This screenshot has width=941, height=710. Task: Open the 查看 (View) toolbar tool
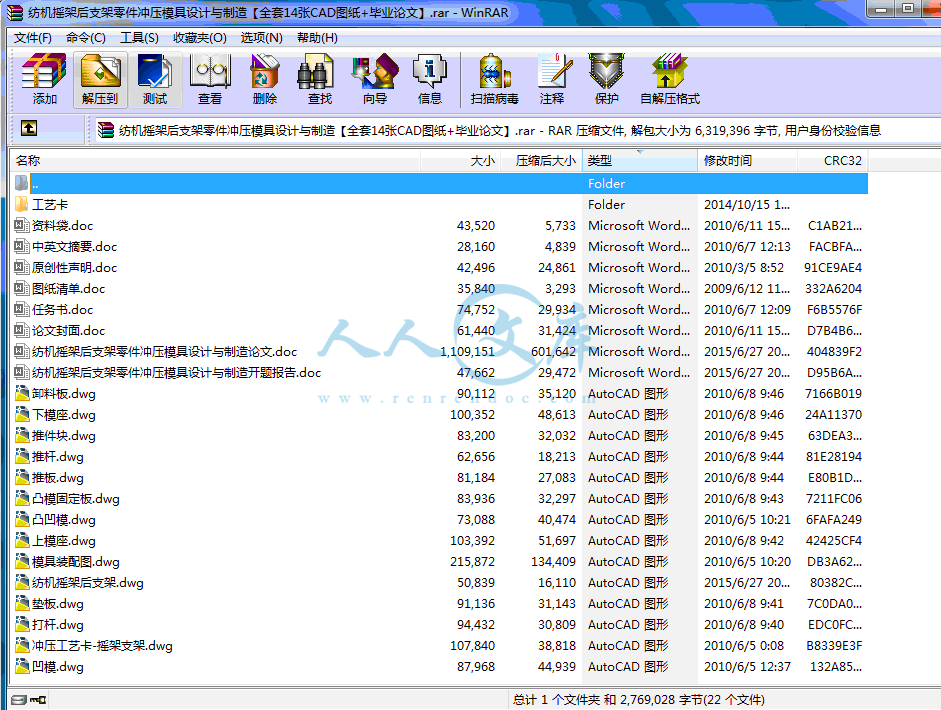[x=210, y=79]
